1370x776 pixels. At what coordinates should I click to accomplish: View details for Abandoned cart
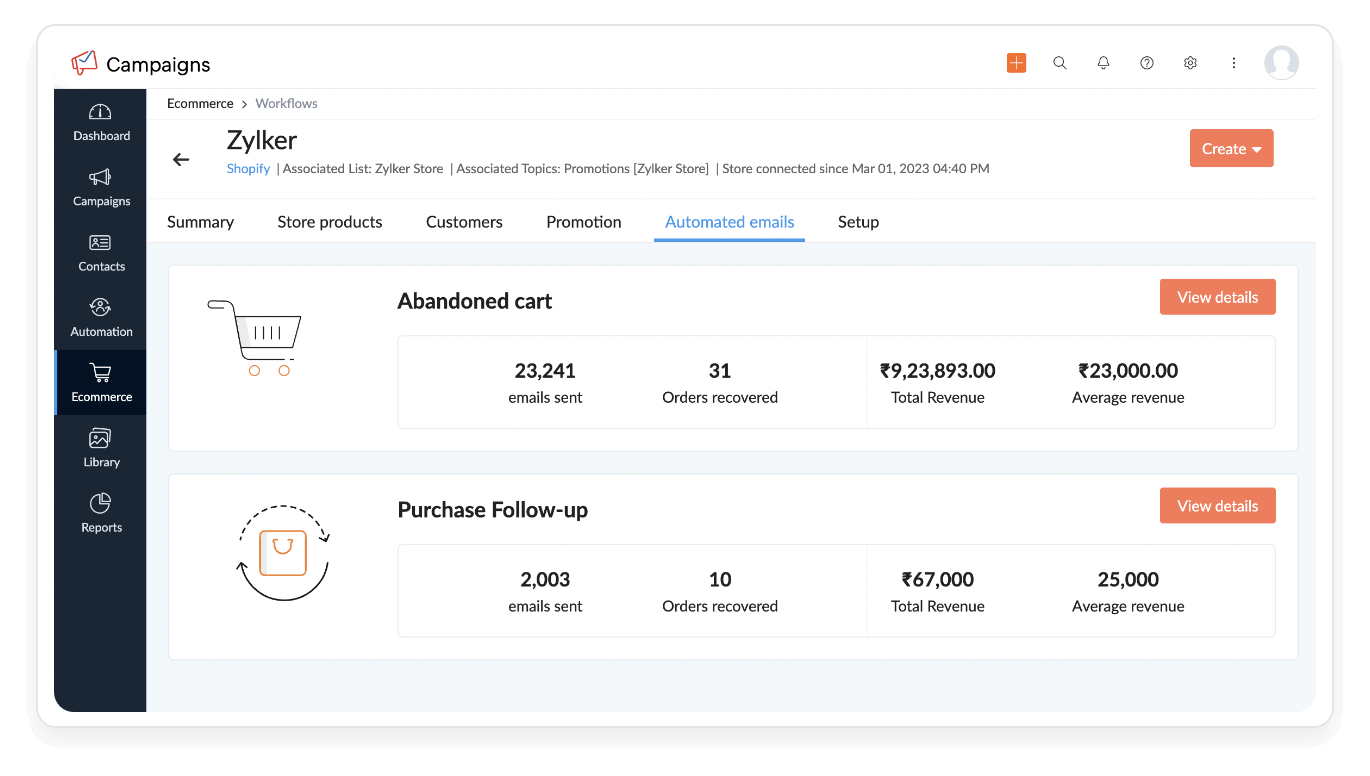(x=1217, y=297)
